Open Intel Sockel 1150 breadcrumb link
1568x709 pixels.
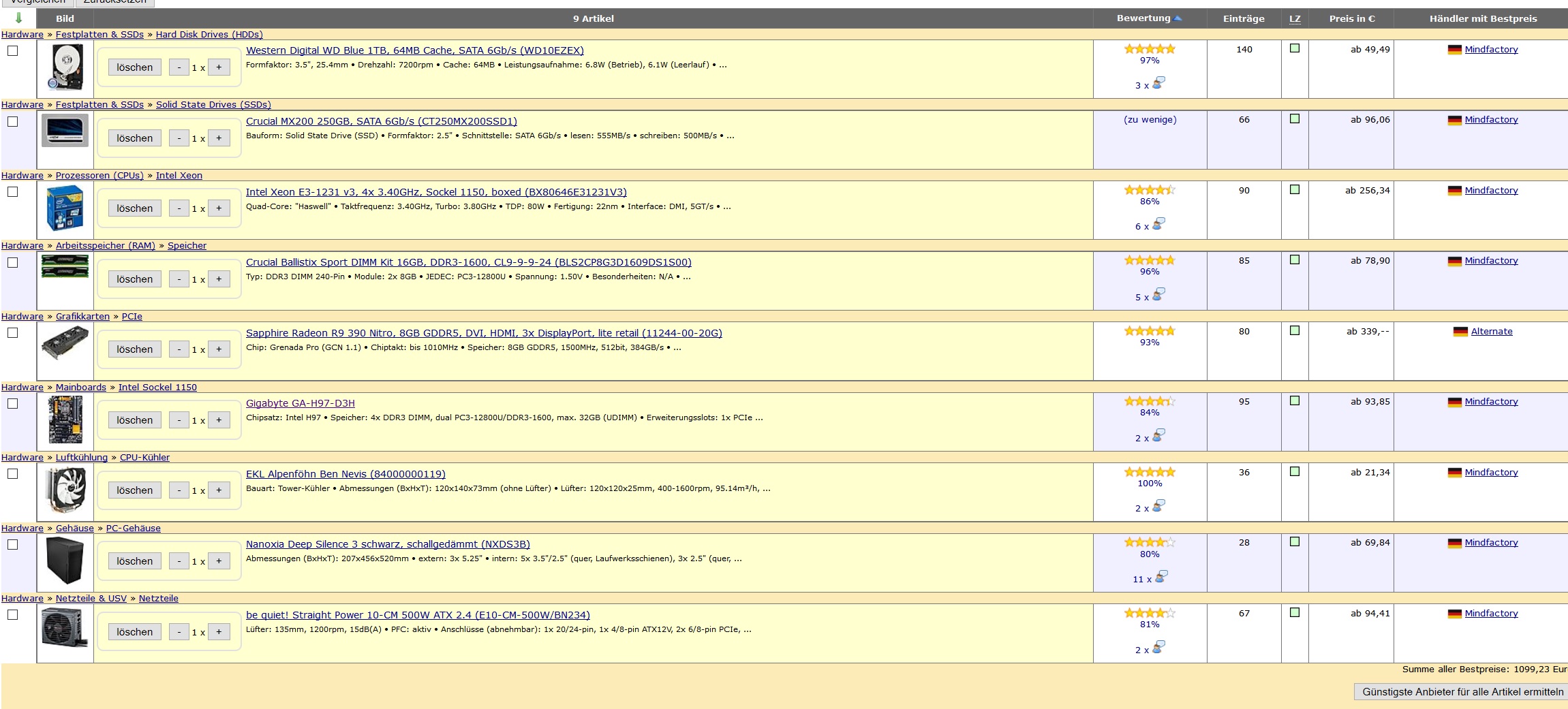click(x=157, y=387)
